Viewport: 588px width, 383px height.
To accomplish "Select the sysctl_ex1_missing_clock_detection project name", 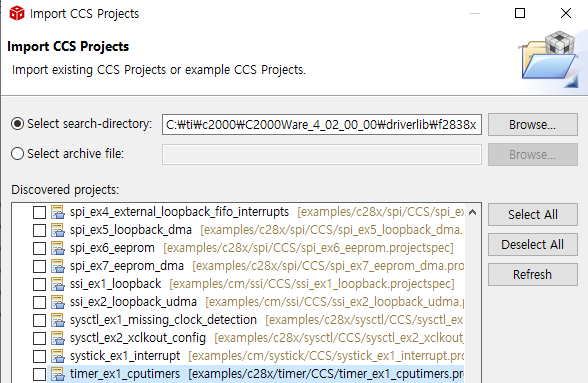I will pos(163,320).
